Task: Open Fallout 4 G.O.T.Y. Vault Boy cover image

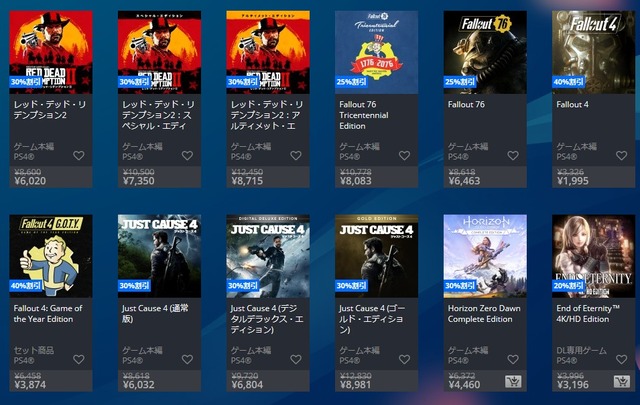Action: (x=51, y=256)
